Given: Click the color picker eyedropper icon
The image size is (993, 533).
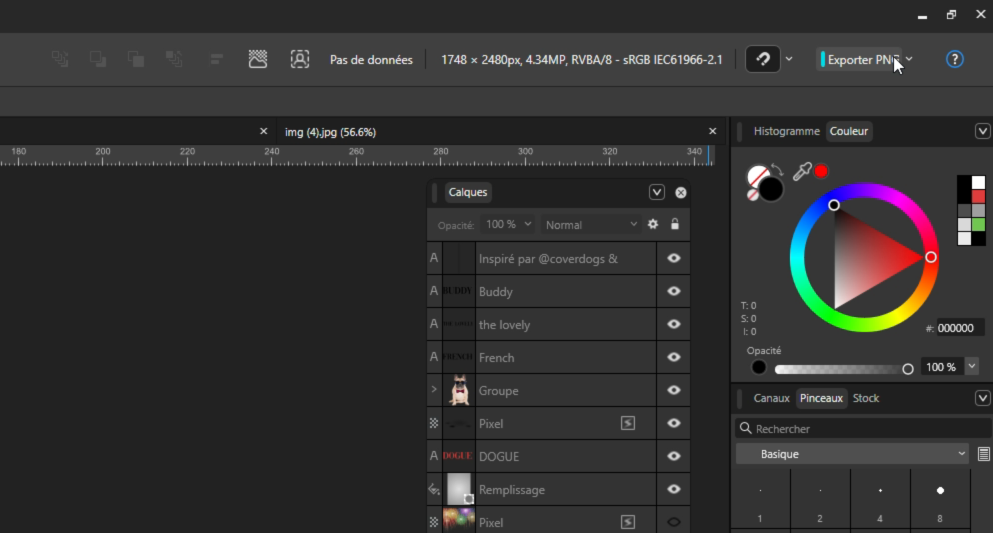Looking at the screenshot, I should 801,172.
